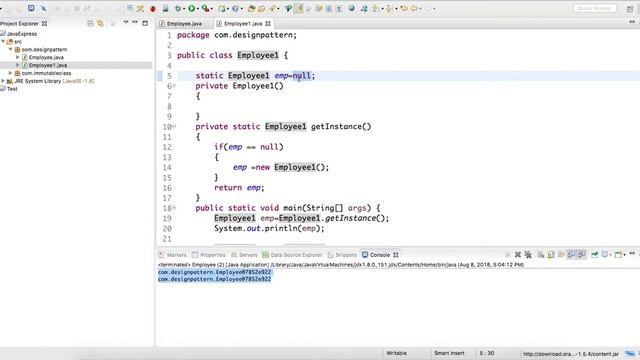Click the red coverage icon in toolbar

[153, 8]
